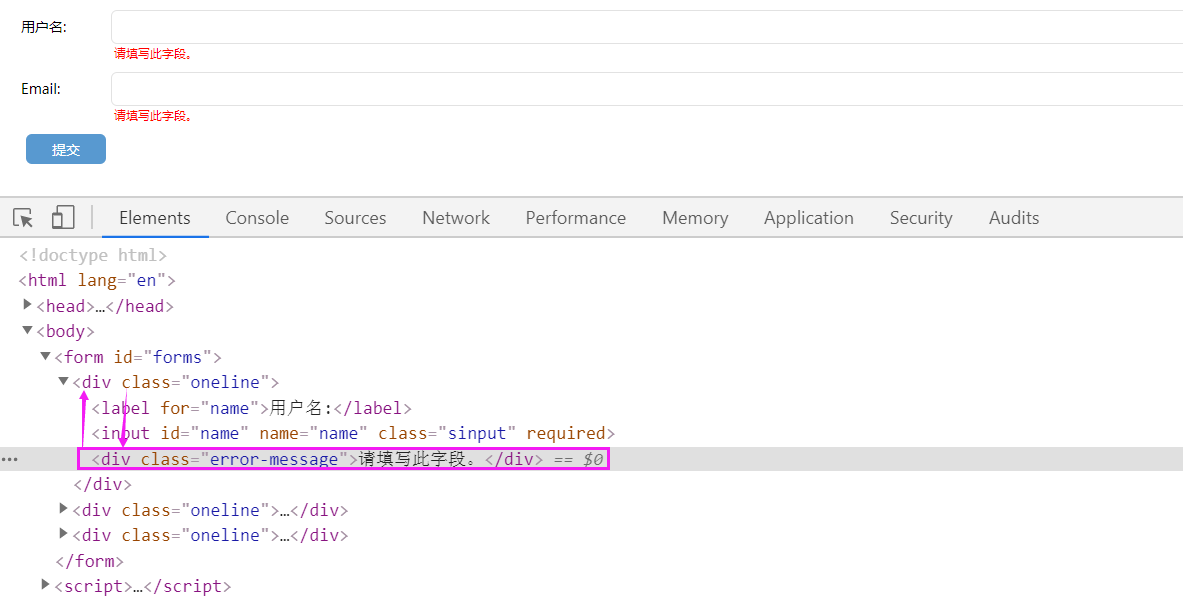Collapse the first oneline div
Screen dimensions: 1183x598
64,381
